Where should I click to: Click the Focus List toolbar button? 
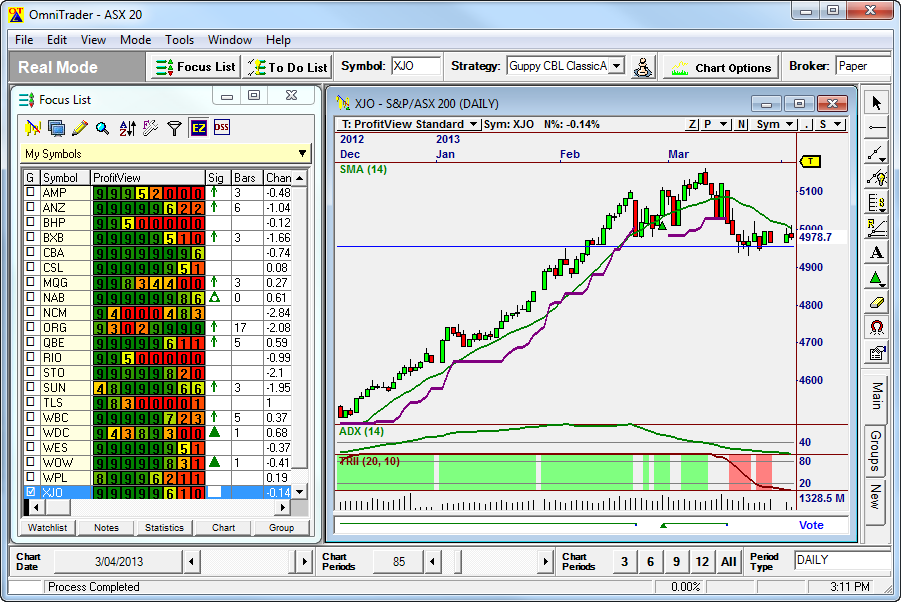(x=195, y=67)
